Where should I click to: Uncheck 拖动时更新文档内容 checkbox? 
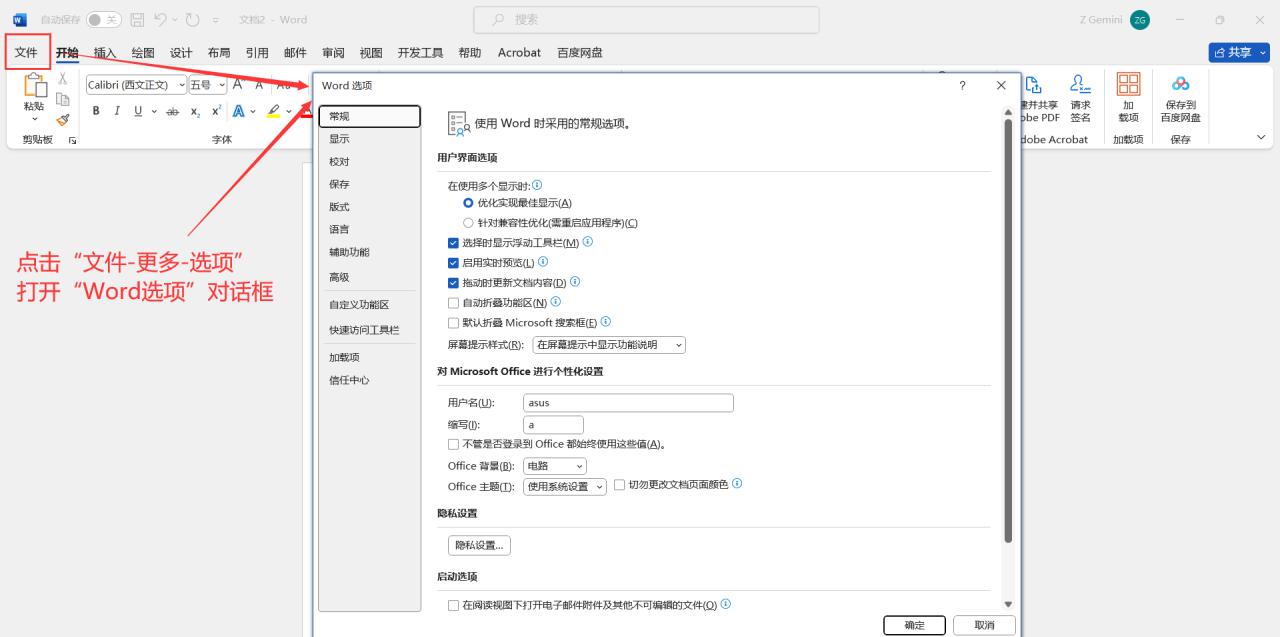click(453, 283)
